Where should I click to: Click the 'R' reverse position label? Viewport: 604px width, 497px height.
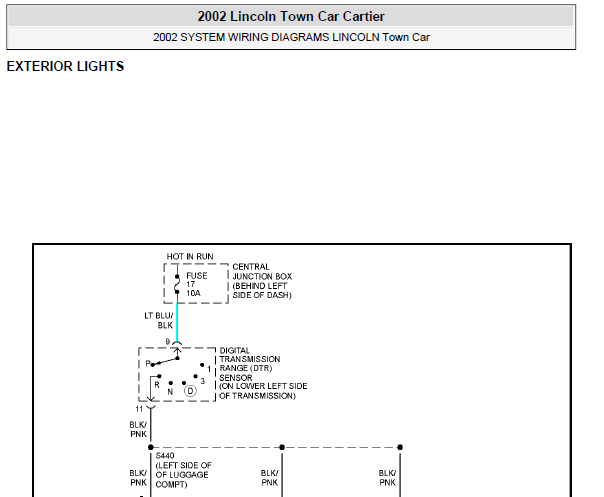tap(157, 385)
